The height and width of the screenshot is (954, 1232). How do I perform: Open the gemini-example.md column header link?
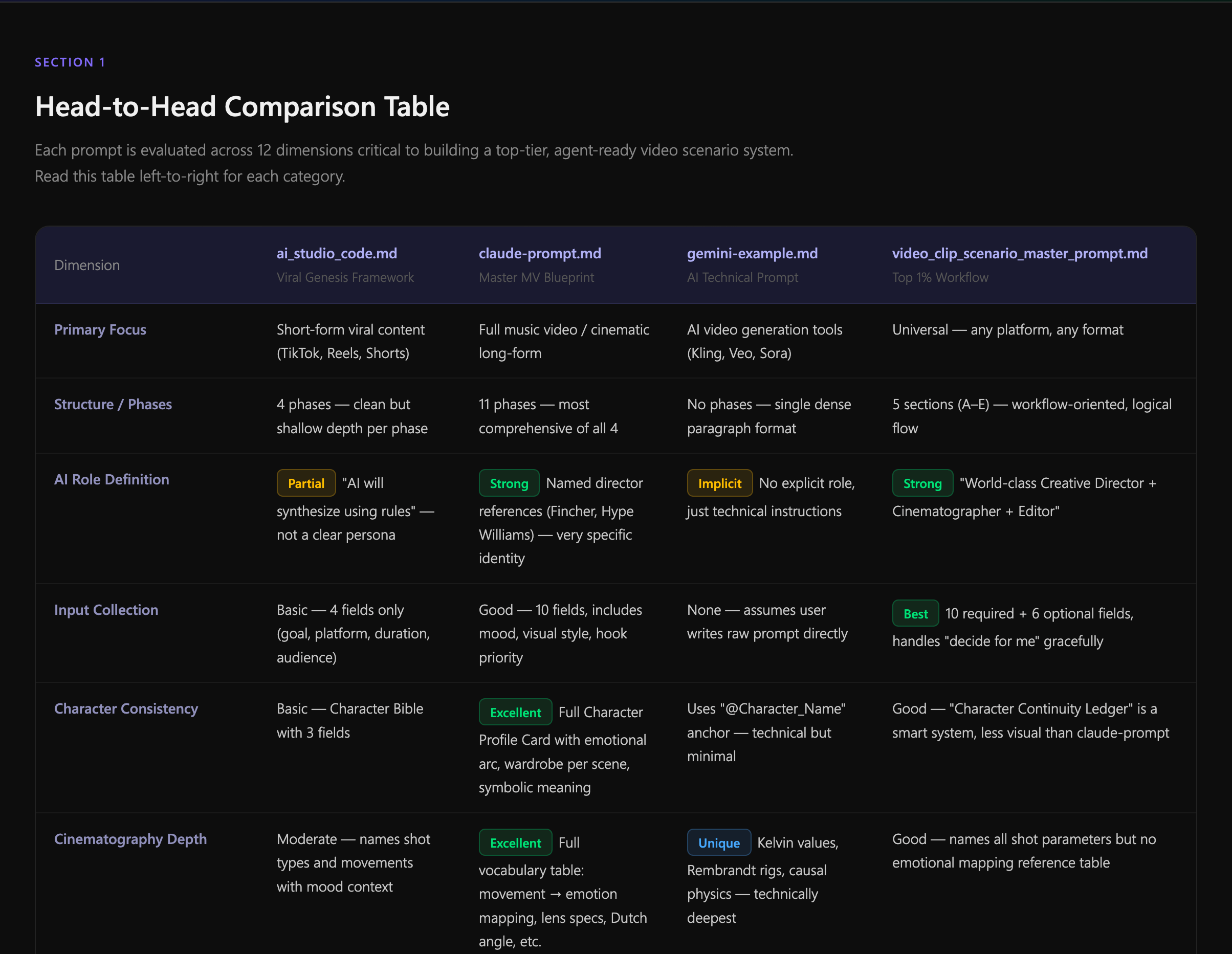(752, 254)
